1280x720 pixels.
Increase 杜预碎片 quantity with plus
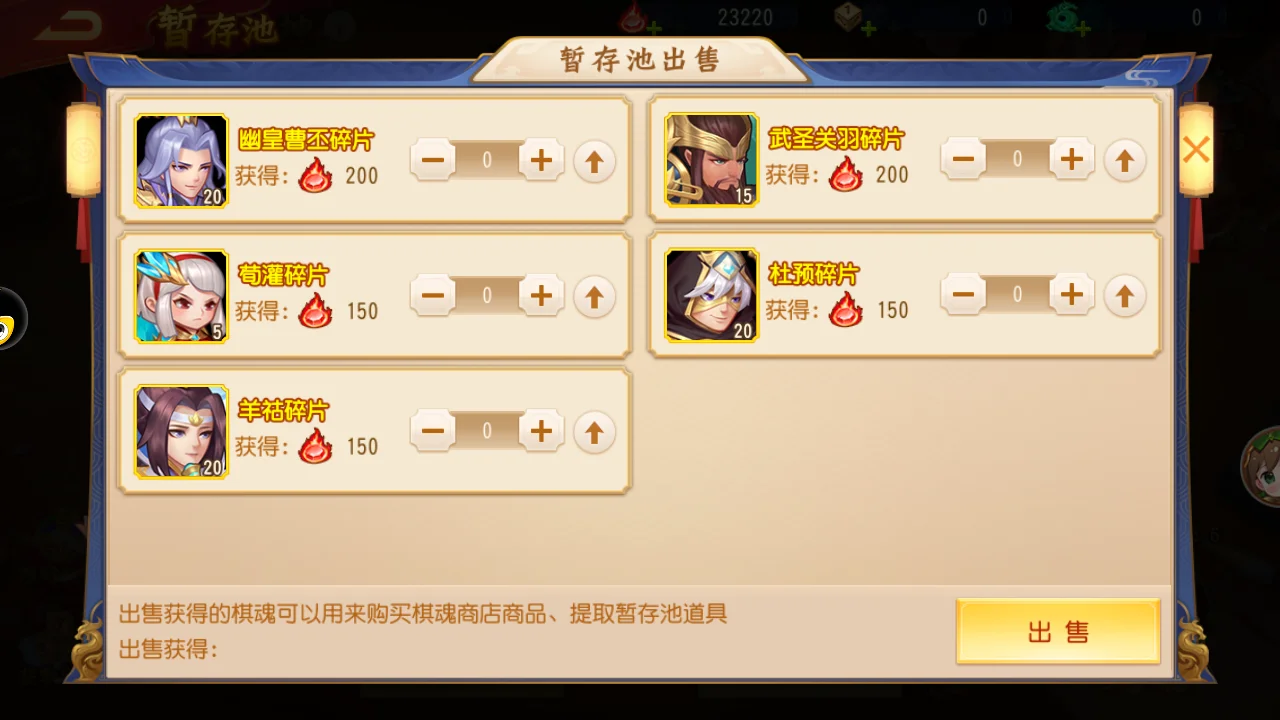[1071, 295]
